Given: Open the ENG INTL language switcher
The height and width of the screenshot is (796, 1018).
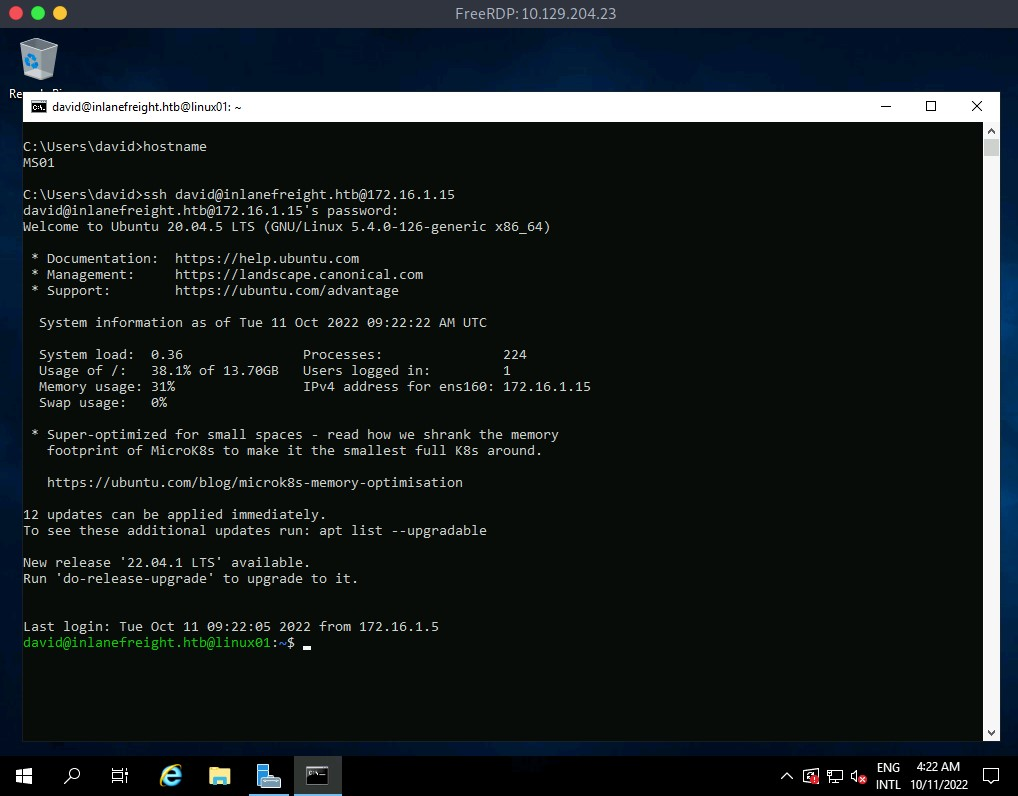Looking at the screenshot, I should (888, 776).
